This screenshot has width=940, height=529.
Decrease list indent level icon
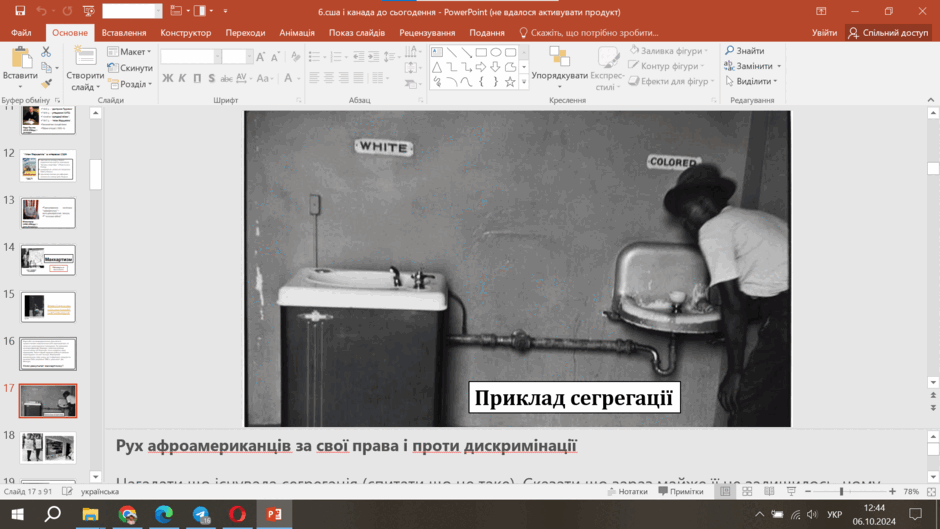click(x=358, y=57)
